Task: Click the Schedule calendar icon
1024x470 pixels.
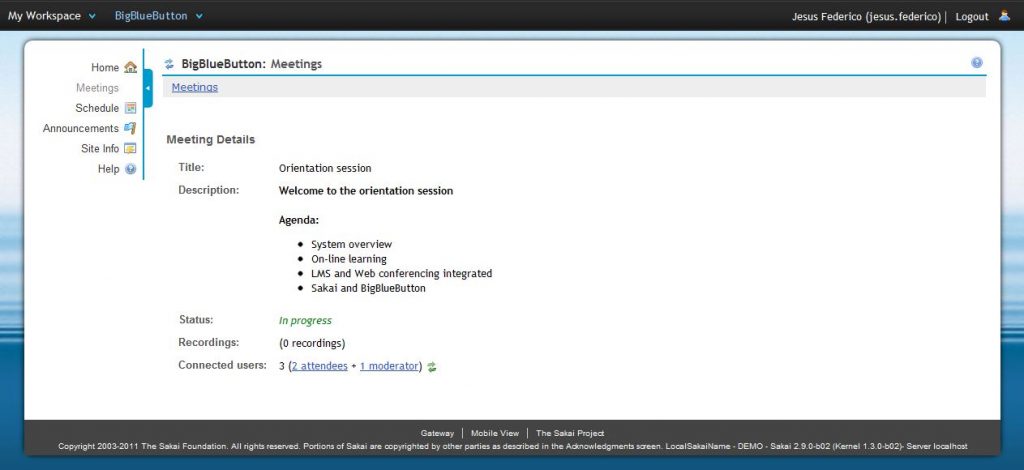Action: tap(131, 108)
